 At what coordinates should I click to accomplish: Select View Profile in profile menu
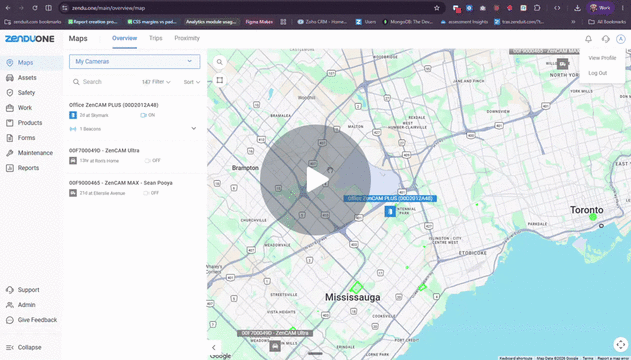(602, 58)
